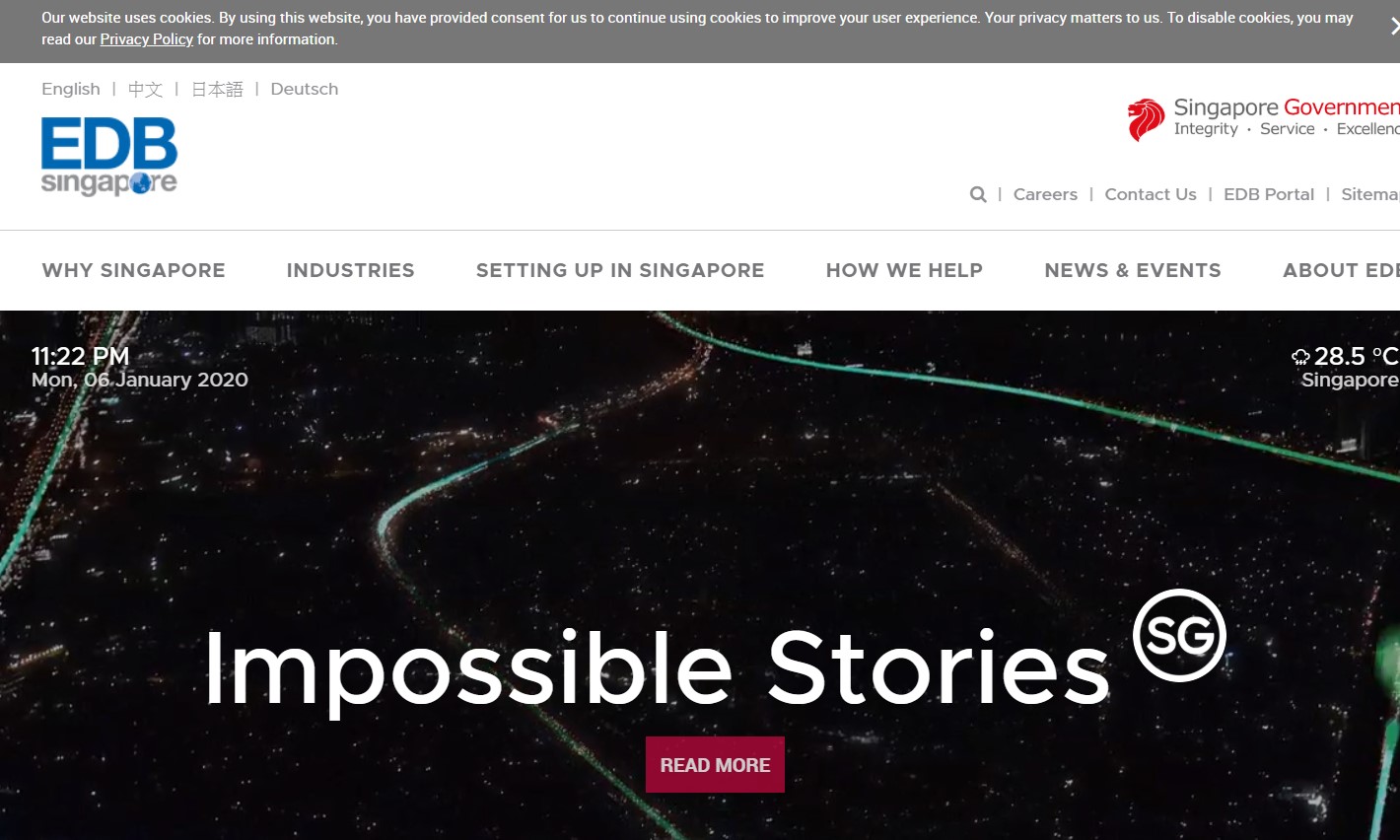Viewport: 1400px width, 840px height.
Task: Click the SG circle logo
Action: point(1179,635)
